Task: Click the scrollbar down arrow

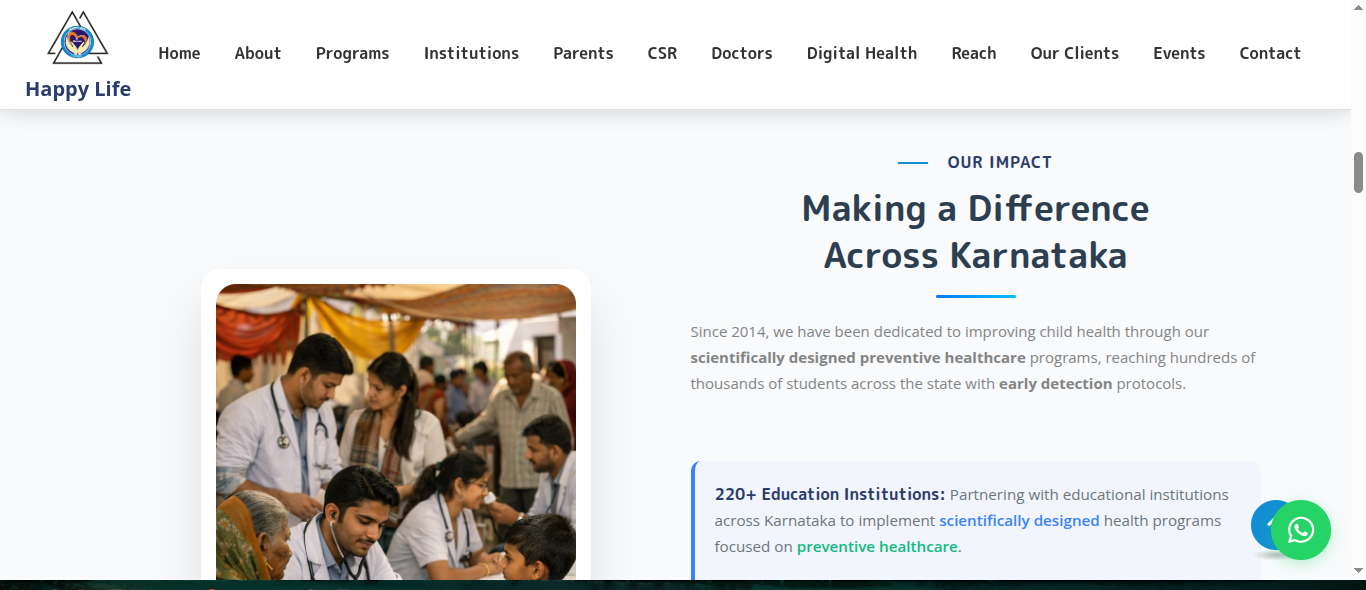Action: pyautogui.click(x=1358, y=570)
